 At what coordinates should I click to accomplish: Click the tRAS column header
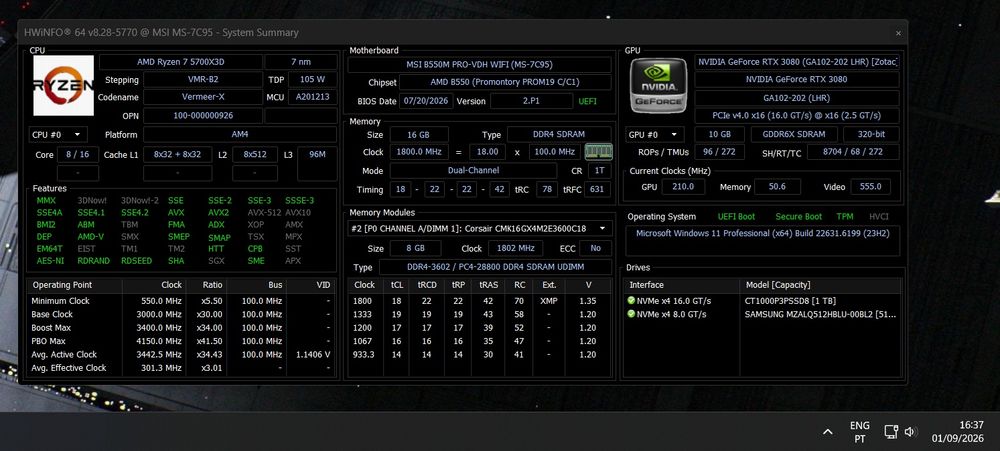click(x=489, y=285)
